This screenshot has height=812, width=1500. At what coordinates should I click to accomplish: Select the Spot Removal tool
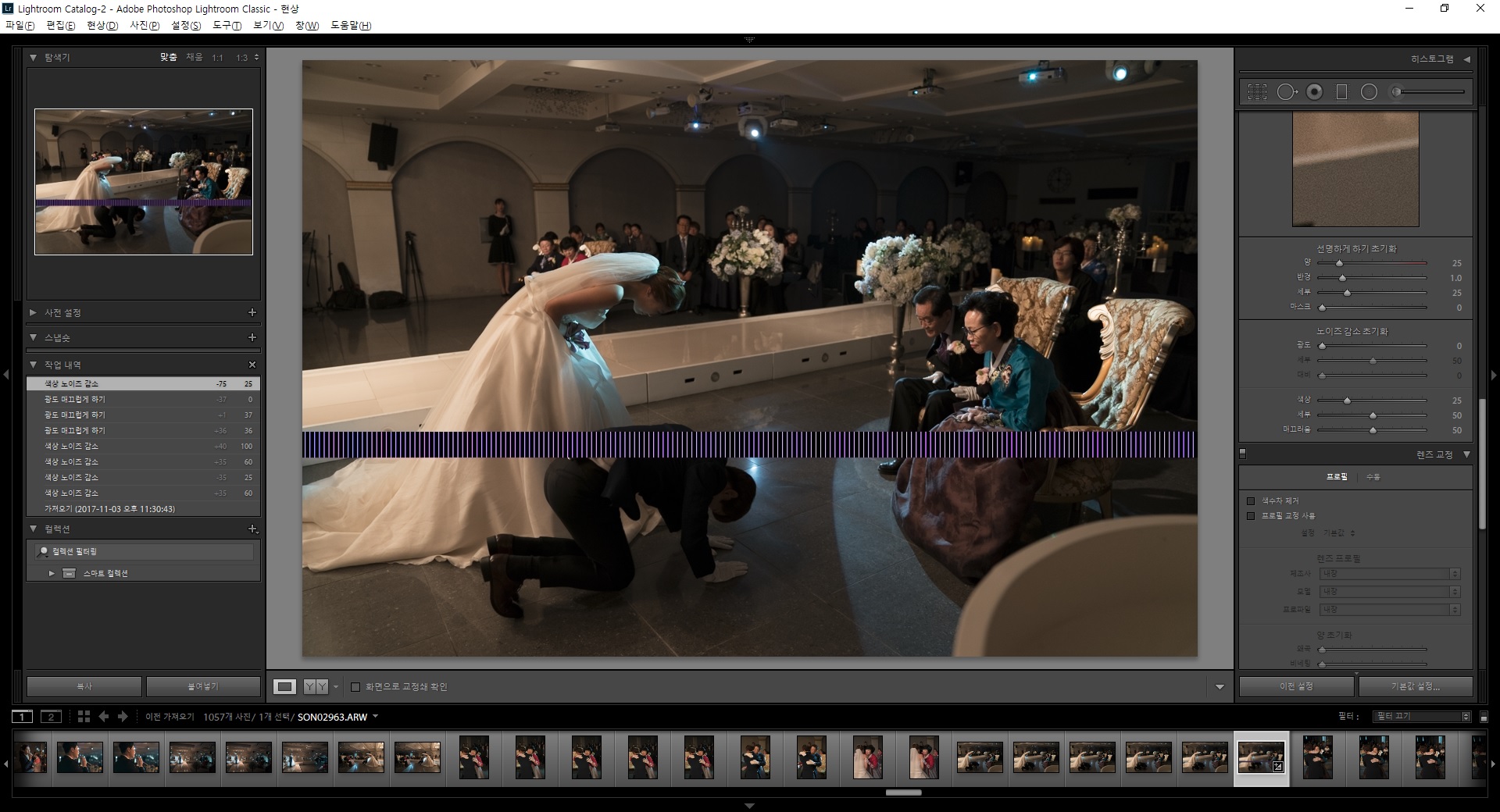1286,92
